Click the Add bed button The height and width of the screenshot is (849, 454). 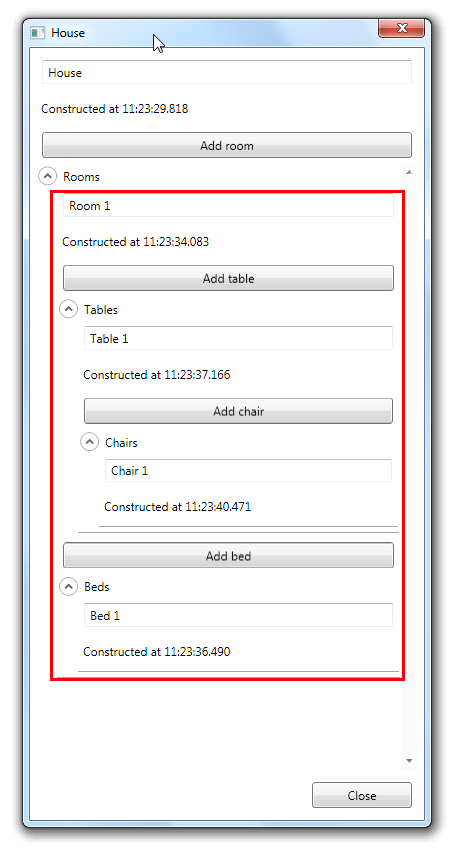229,556
